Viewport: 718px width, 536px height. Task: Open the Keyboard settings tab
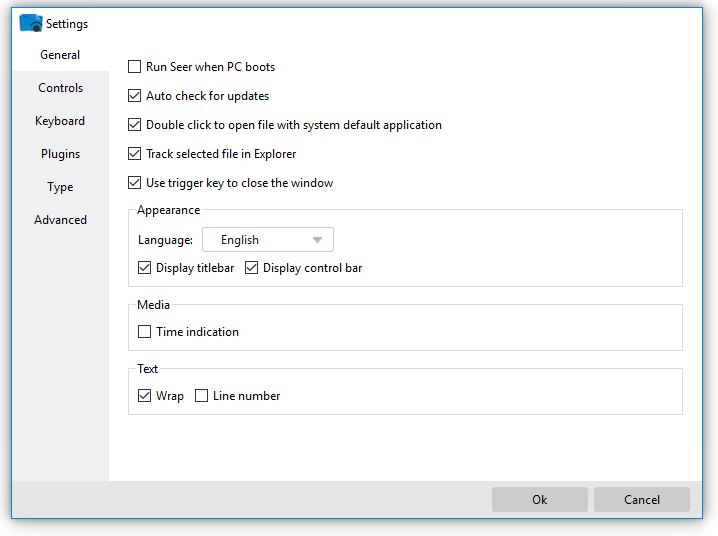coord(60,121)
